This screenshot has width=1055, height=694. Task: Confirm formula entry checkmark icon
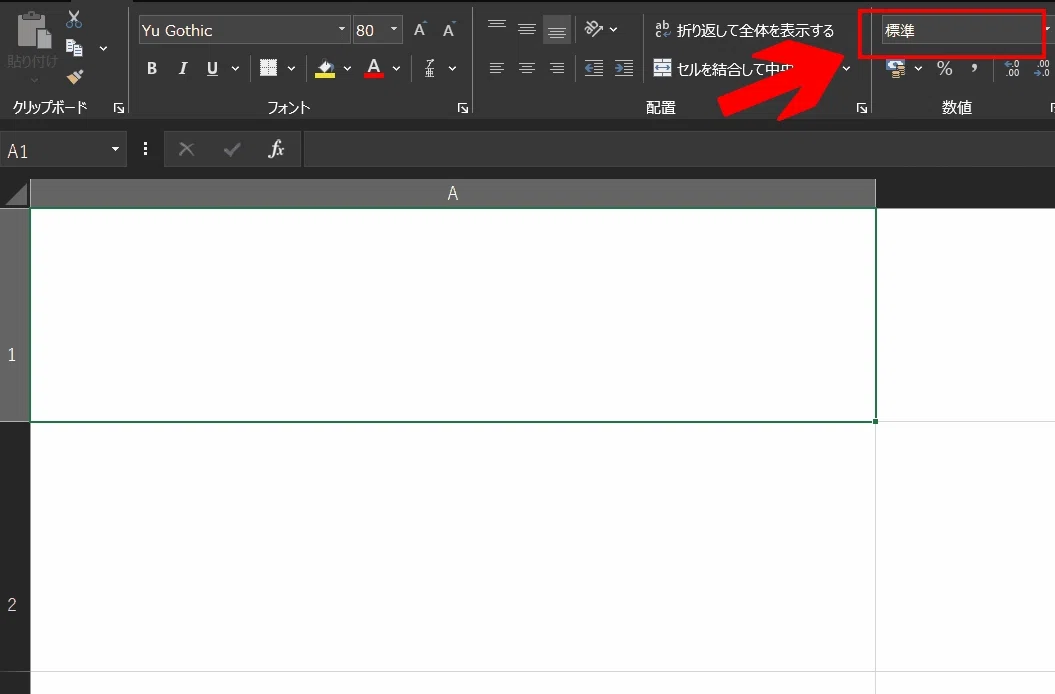tap(232, 149)
